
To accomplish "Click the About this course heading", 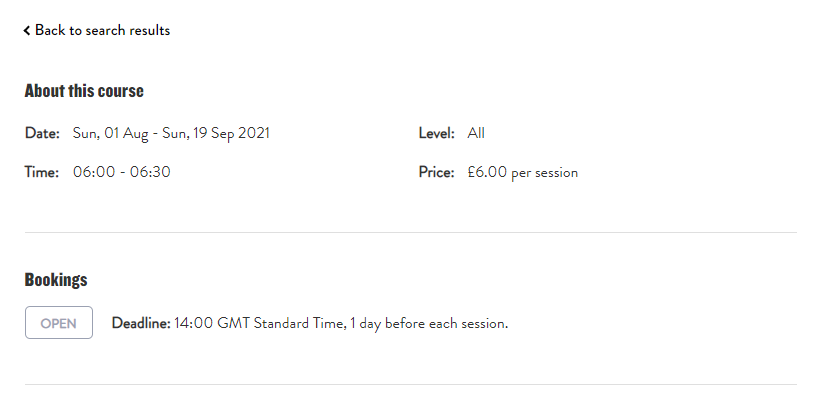I will (84, 91).
